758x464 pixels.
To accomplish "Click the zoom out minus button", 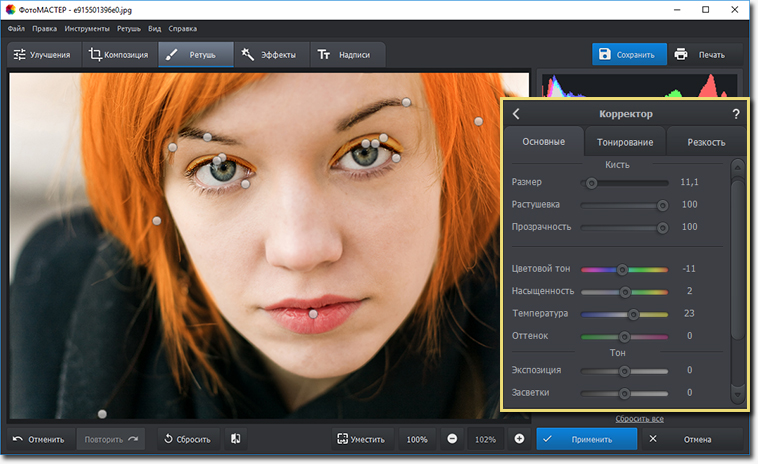I will tap(452, 439).
